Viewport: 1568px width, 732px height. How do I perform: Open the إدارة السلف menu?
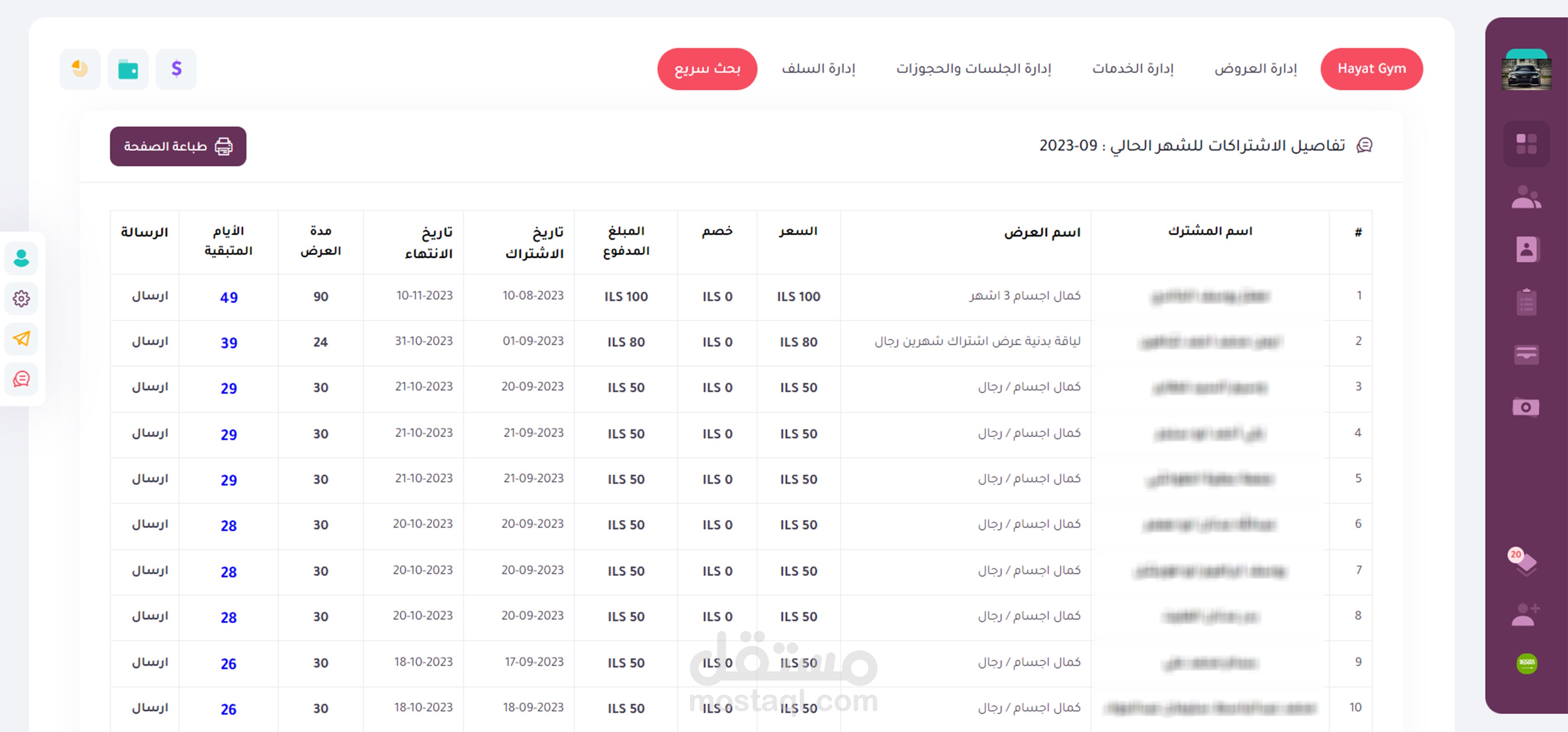click(x=818, y=69)
